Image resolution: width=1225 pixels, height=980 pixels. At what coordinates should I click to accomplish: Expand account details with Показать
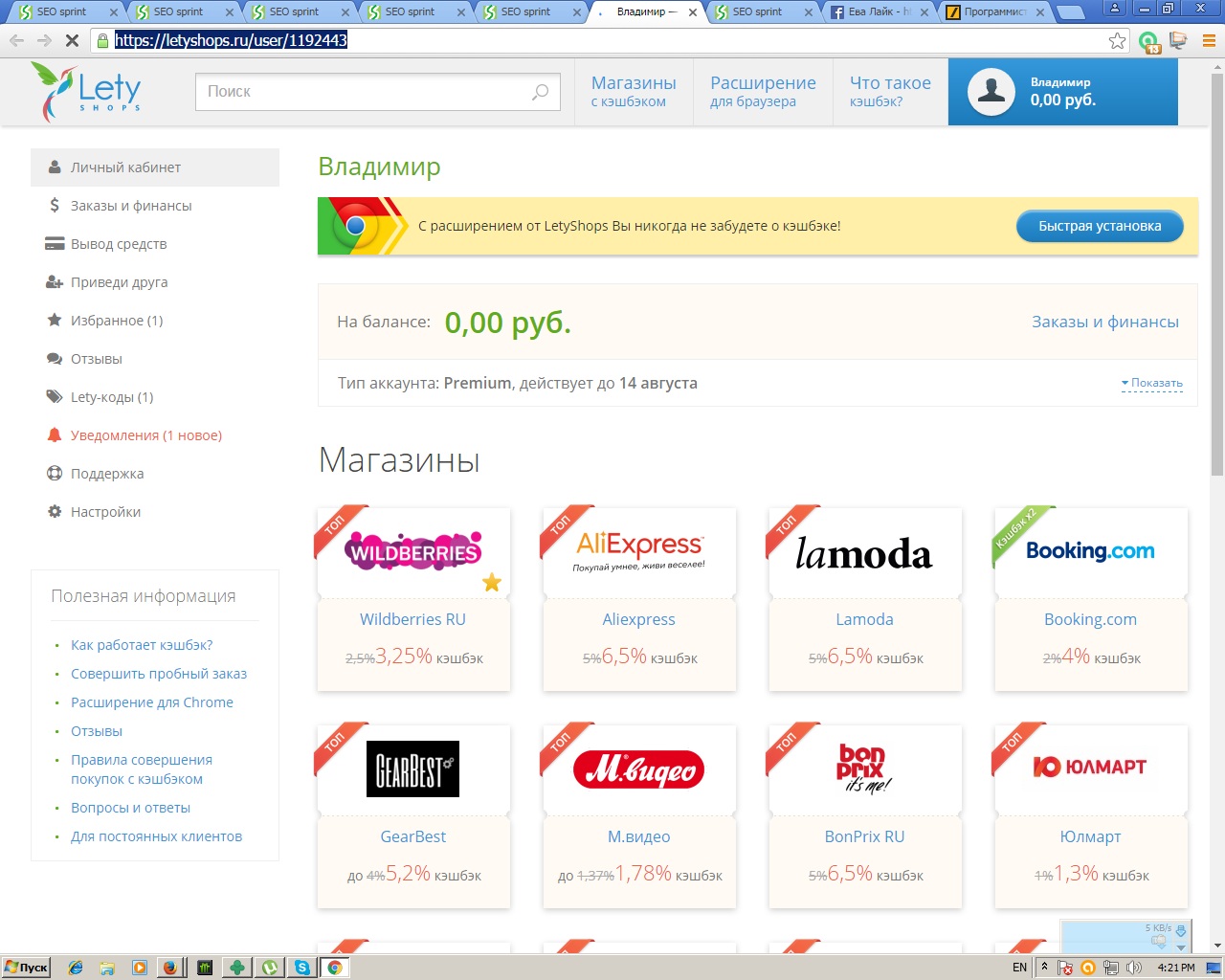tap(1152, 383)
